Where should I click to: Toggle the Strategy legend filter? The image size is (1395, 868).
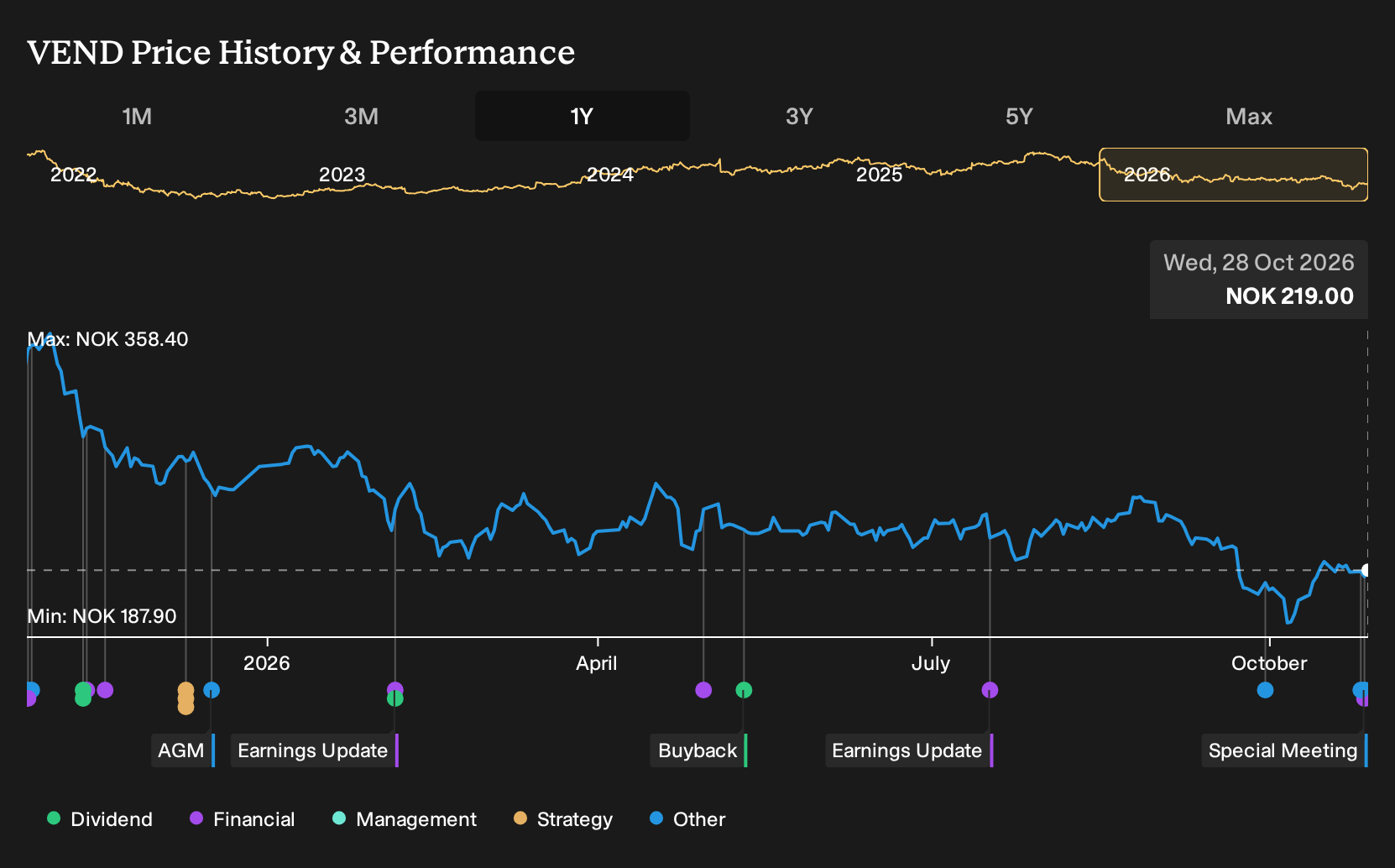[x=563, y=819]
